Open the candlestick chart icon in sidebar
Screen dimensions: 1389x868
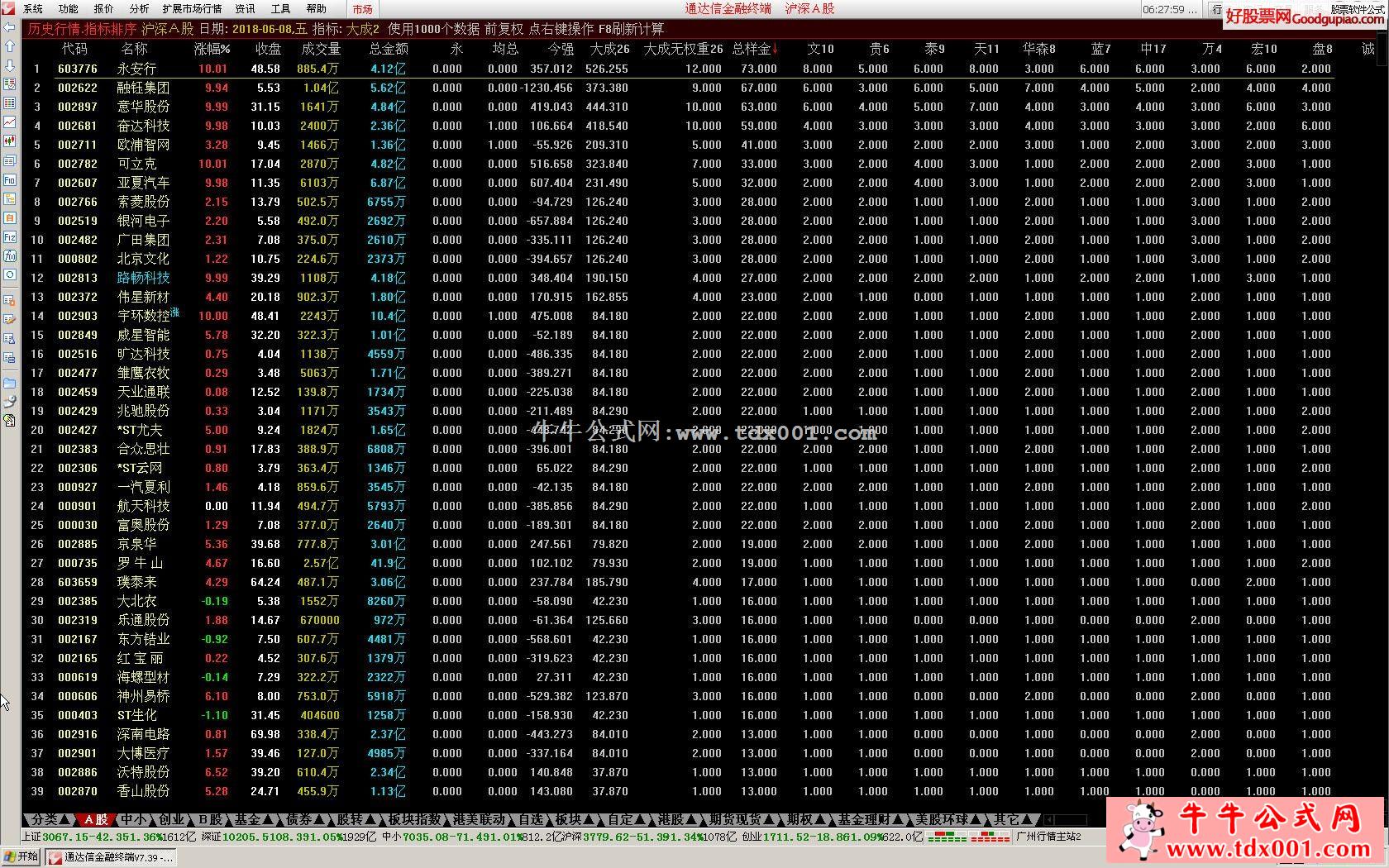point(9,141)
